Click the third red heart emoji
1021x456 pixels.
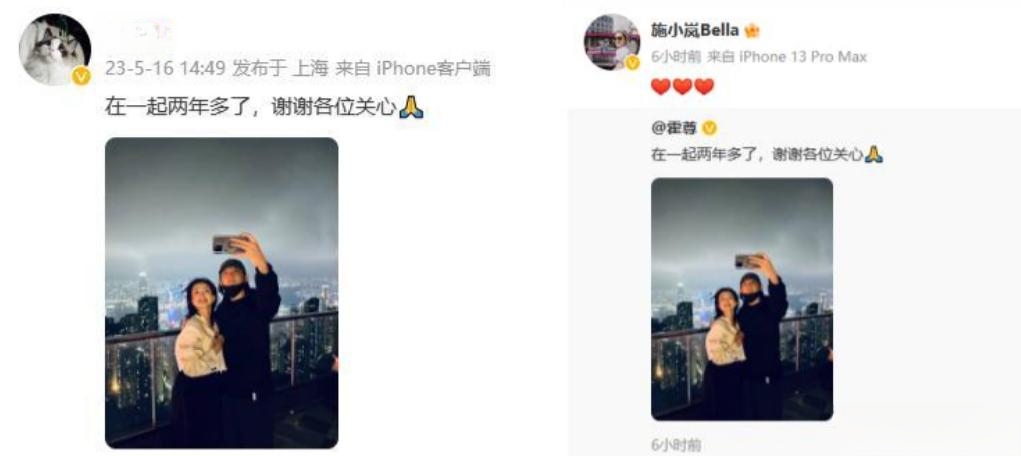click(x=704, y=86)
